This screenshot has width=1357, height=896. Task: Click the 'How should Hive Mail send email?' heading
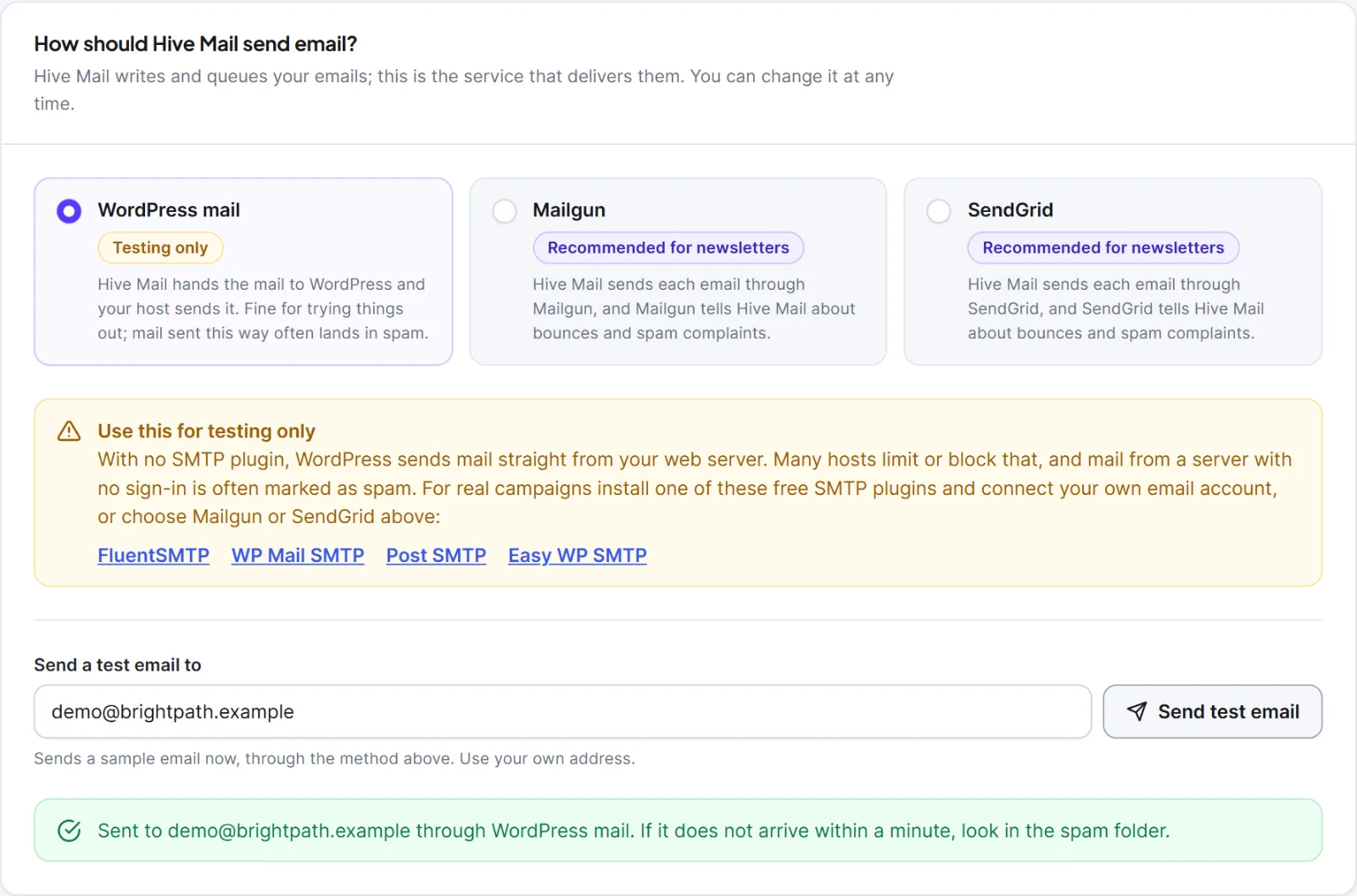pos(195,44)
